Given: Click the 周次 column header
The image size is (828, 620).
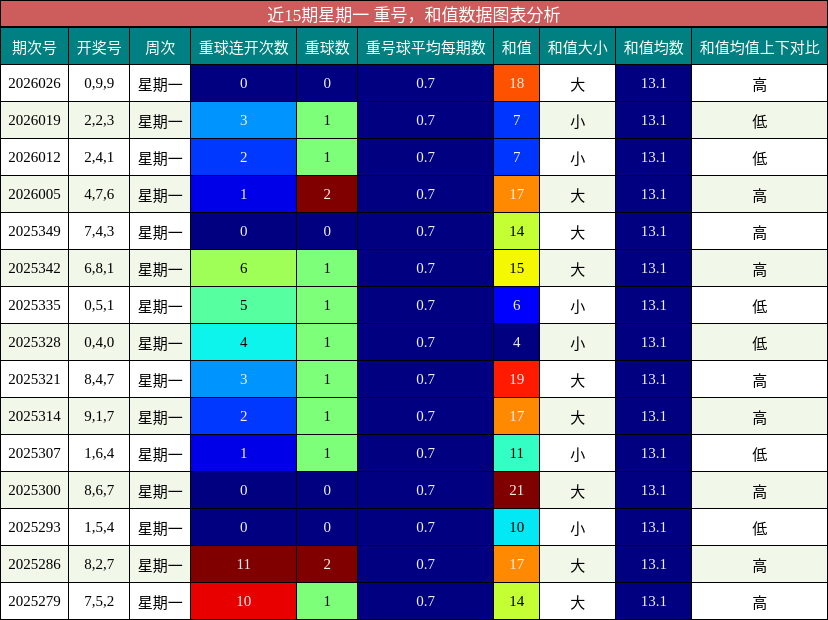Looking at the screenshot, I should 159,45.
